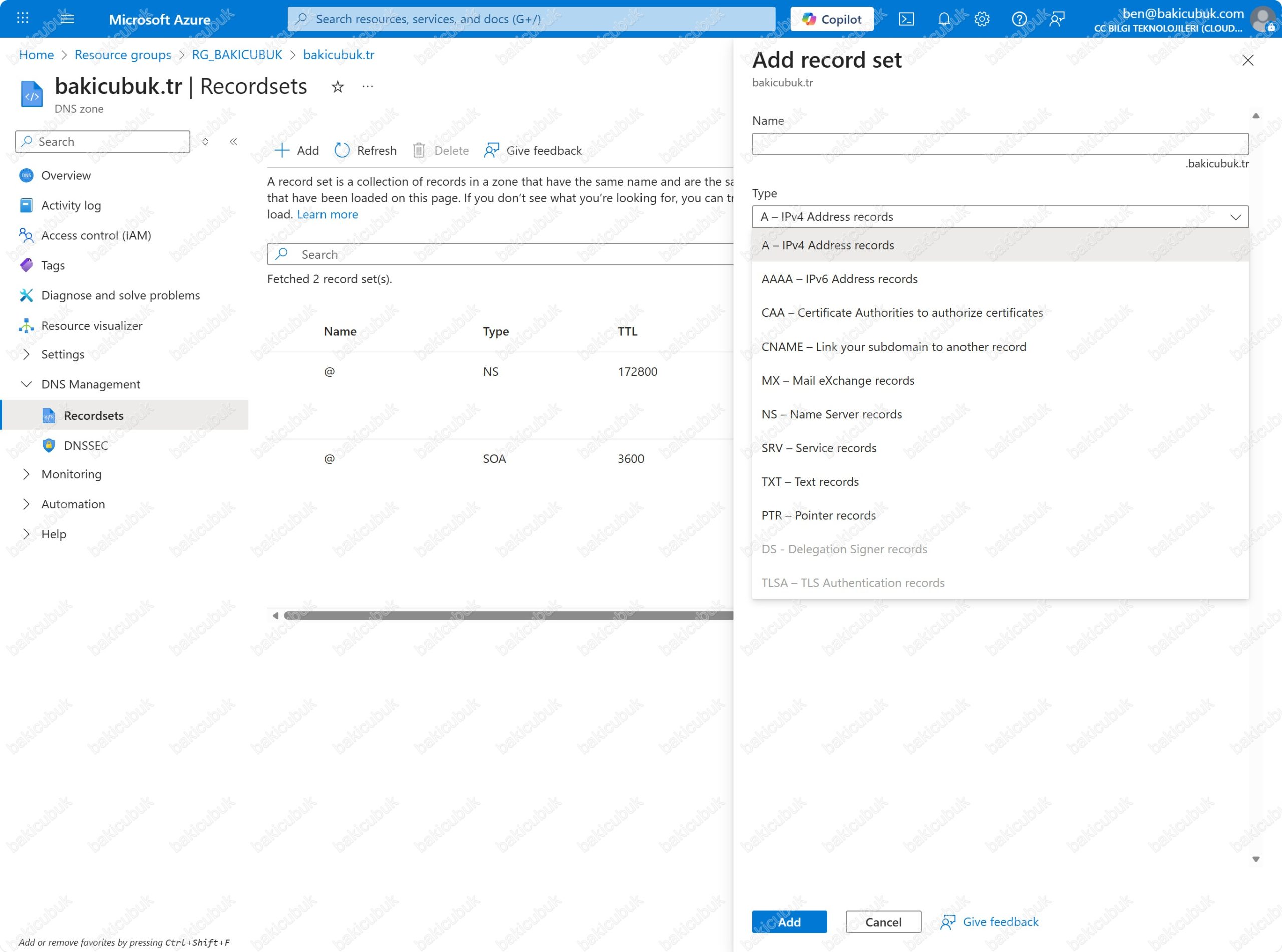Viewport: 1282px width, 952px height.
Task: Click the help question mark icon
Action: (x=1019, y=19)
